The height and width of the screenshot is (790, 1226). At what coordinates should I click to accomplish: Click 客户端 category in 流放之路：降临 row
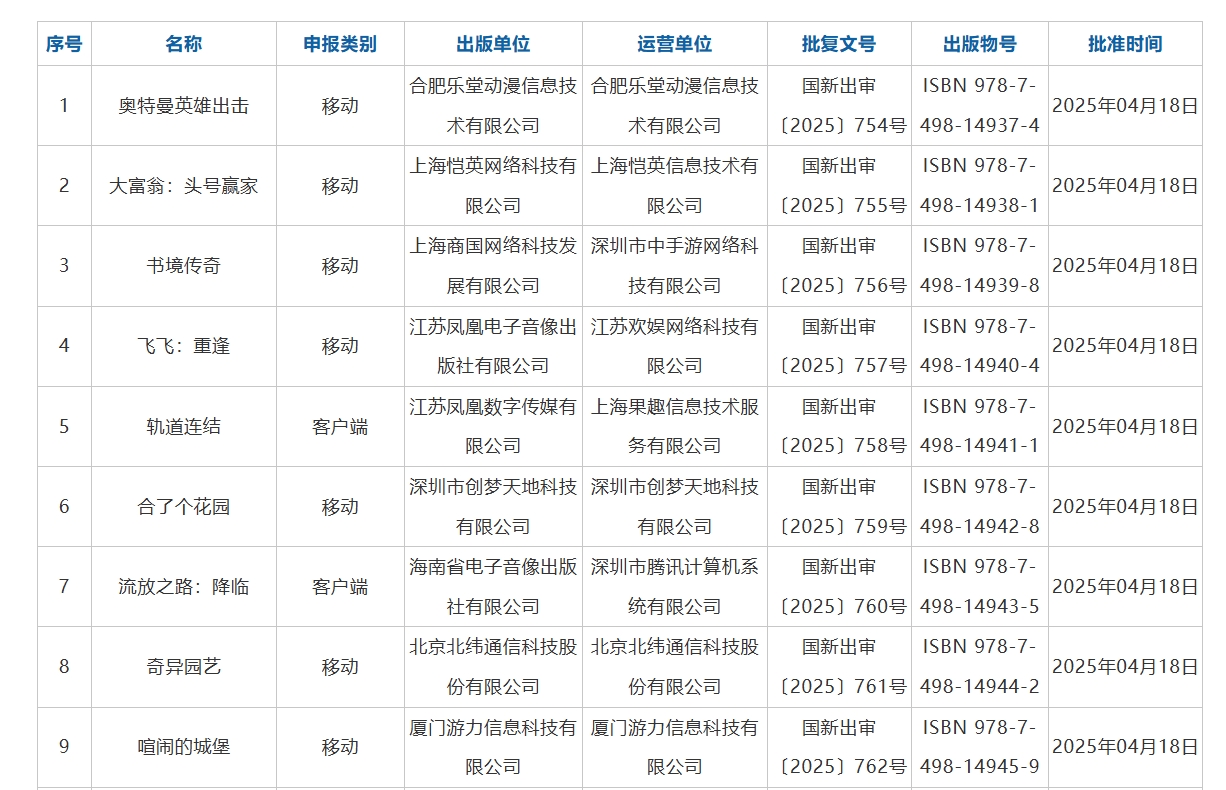pos(340,587)
